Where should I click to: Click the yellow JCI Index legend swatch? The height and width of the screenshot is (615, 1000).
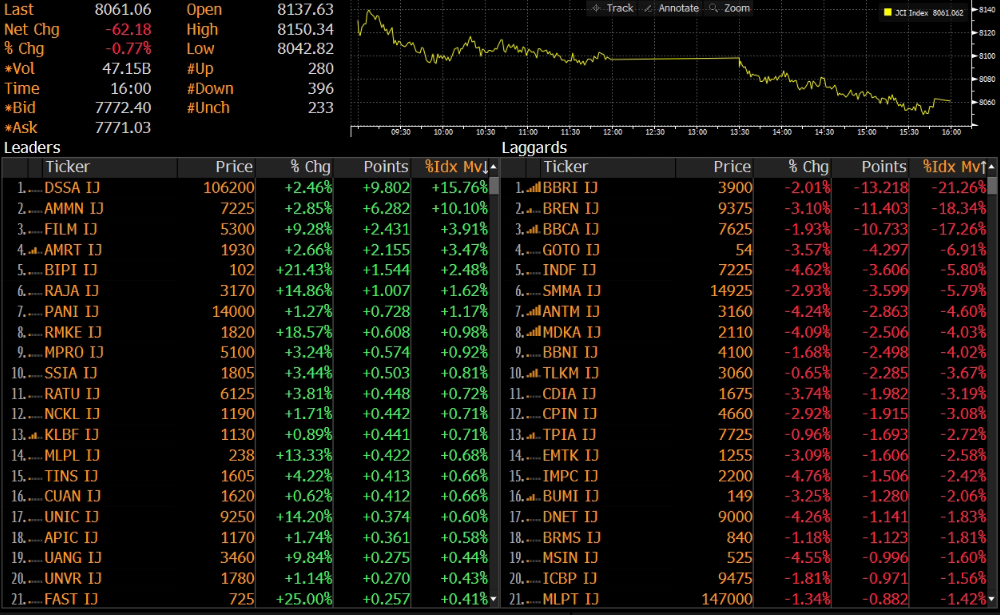(x=886, y=13)
